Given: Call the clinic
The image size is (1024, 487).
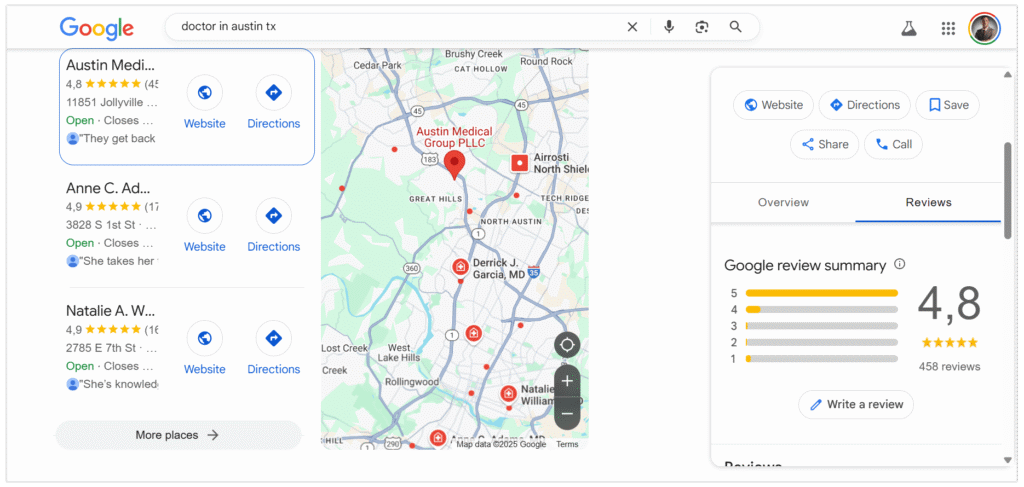Looking at the screenshot, I should point(893,144).
